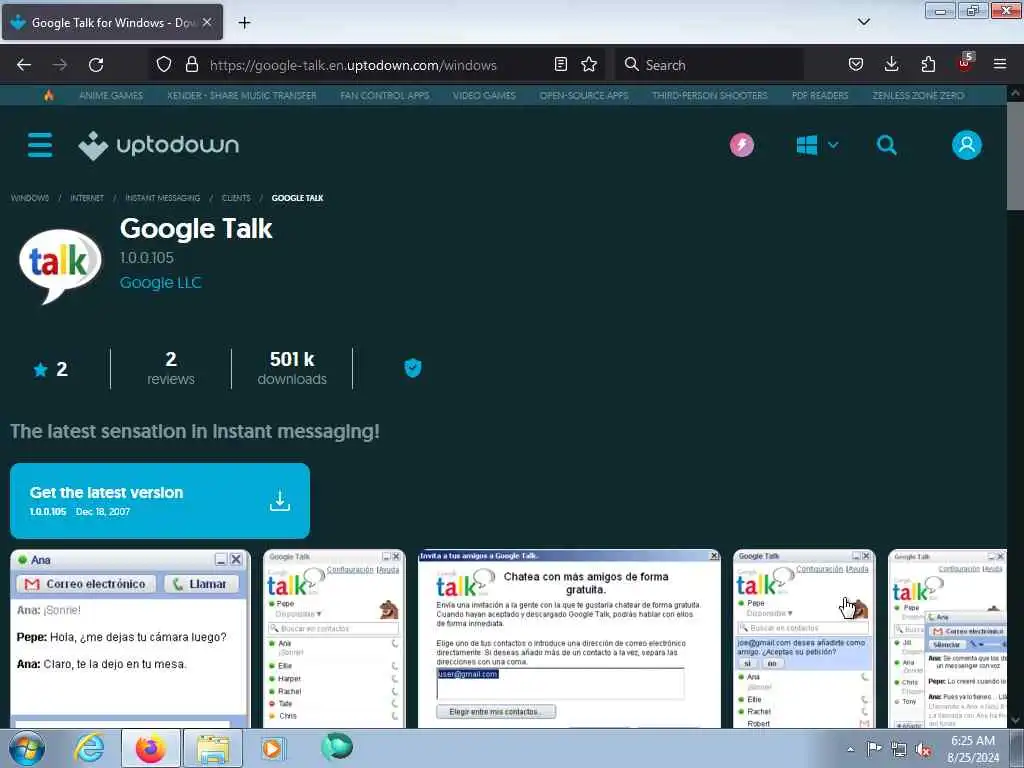Click the taskbar clock 6:25 AM
The height and width of the screenshot is (768, 1024).
pos(973,749)
